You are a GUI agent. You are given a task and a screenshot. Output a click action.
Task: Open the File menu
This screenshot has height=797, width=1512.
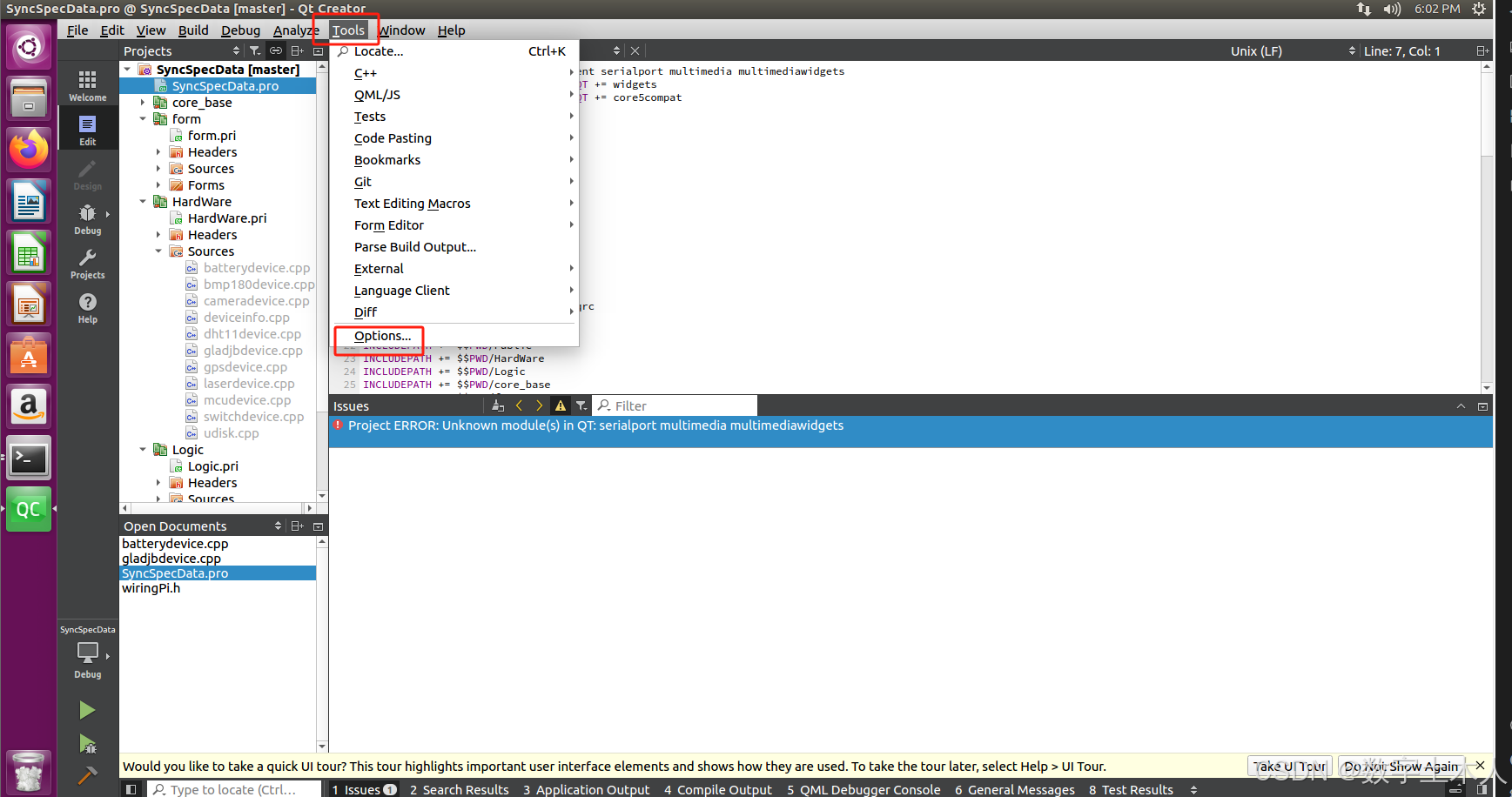click(77, 30)
